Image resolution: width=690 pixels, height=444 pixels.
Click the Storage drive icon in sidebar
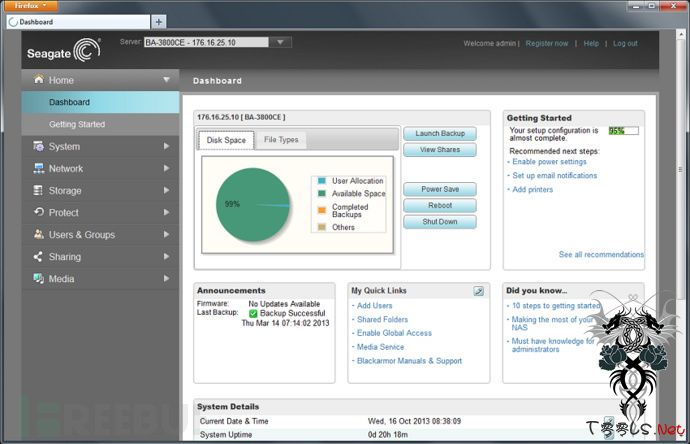(38, 191)
